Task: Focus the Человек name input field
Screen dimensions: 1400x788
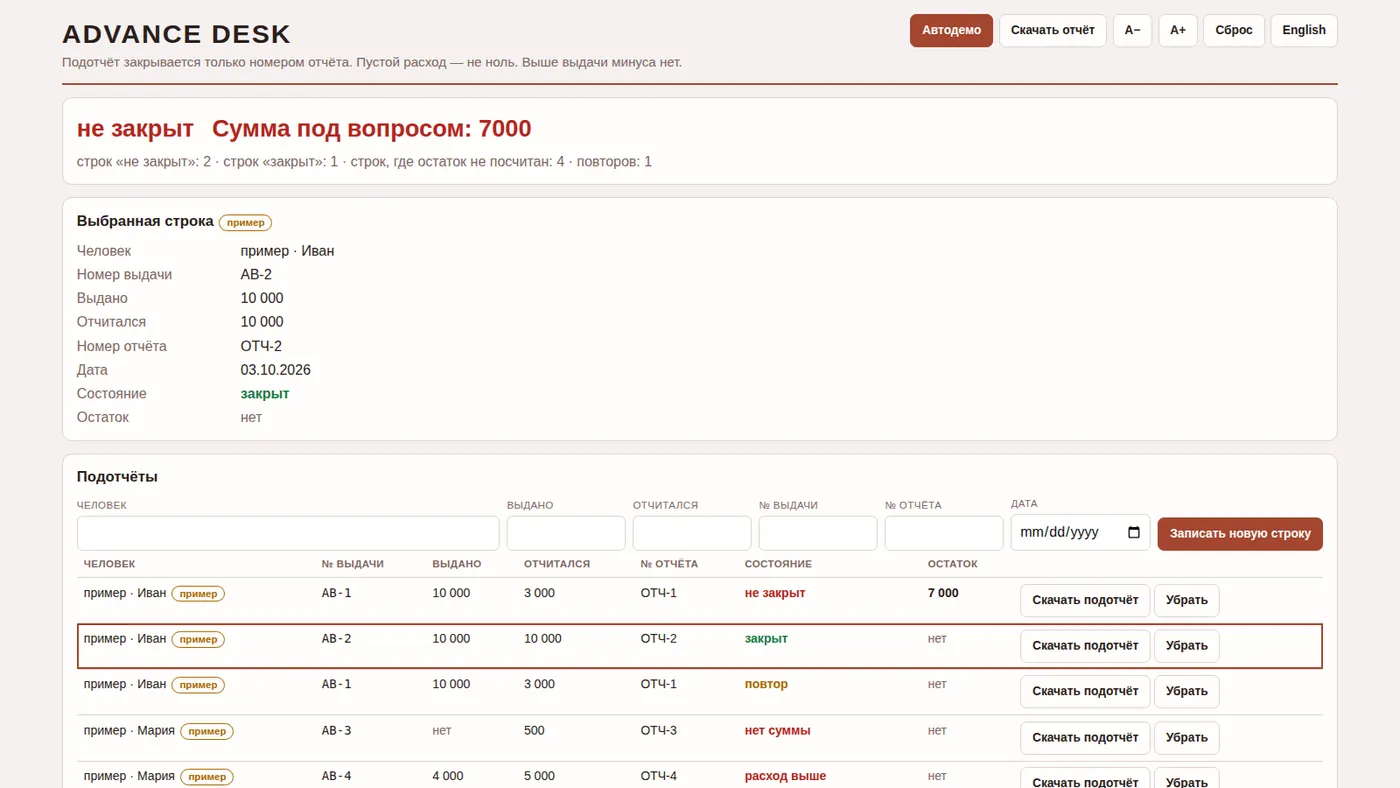Action: [x=288, y=533]
